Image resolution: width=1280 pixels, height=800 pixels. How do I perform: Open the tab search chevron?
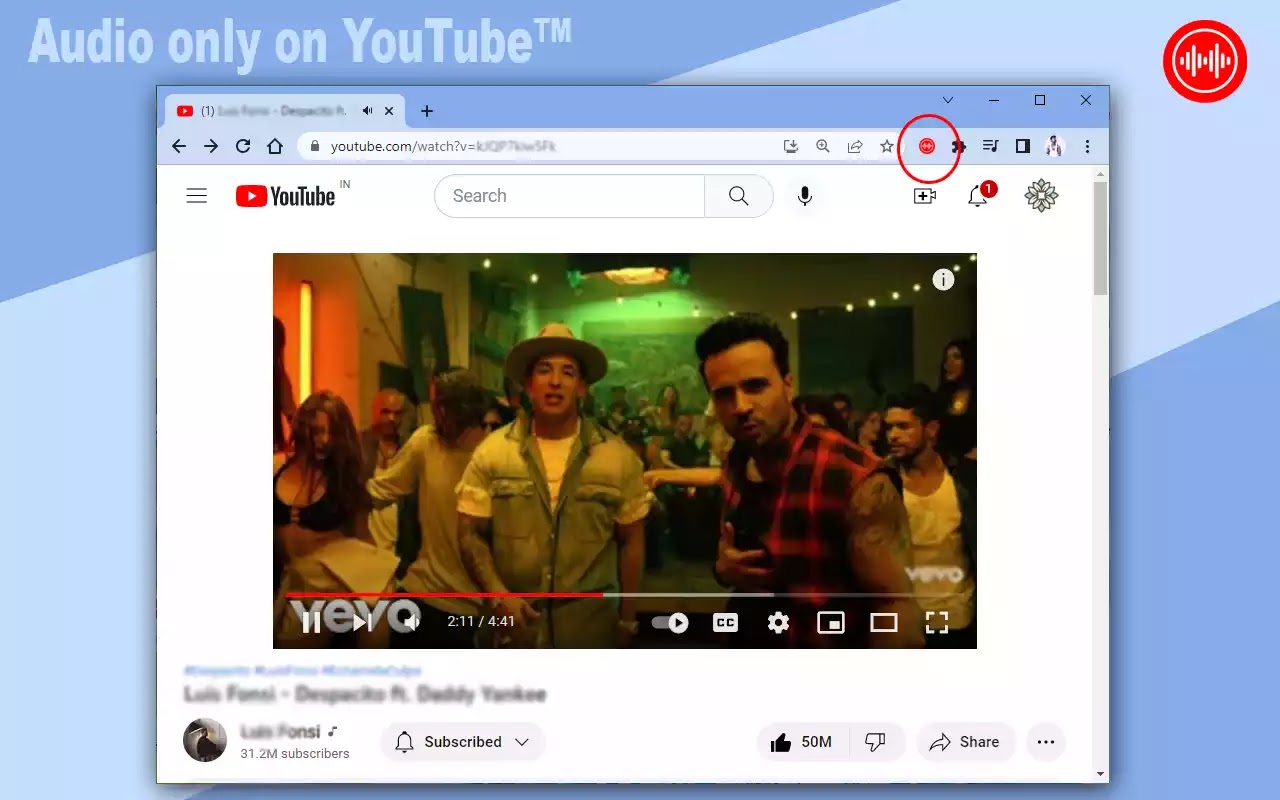click(x=948, y=100)
